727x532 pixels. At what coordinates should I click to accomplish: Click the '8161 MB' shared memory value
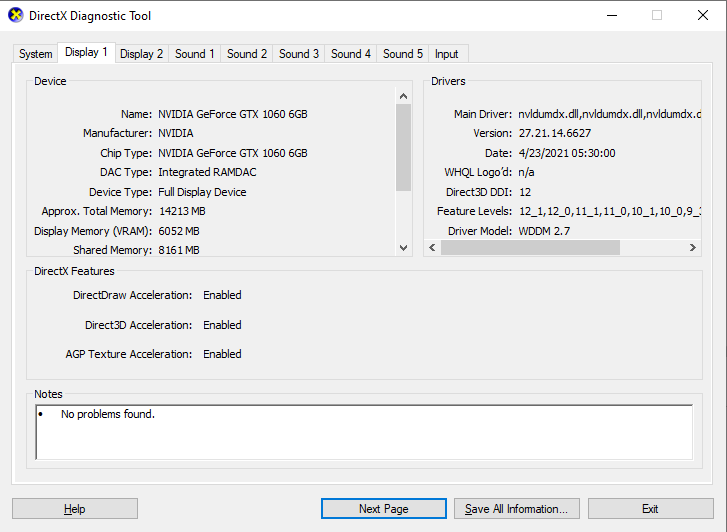click(x=179, y=250)
